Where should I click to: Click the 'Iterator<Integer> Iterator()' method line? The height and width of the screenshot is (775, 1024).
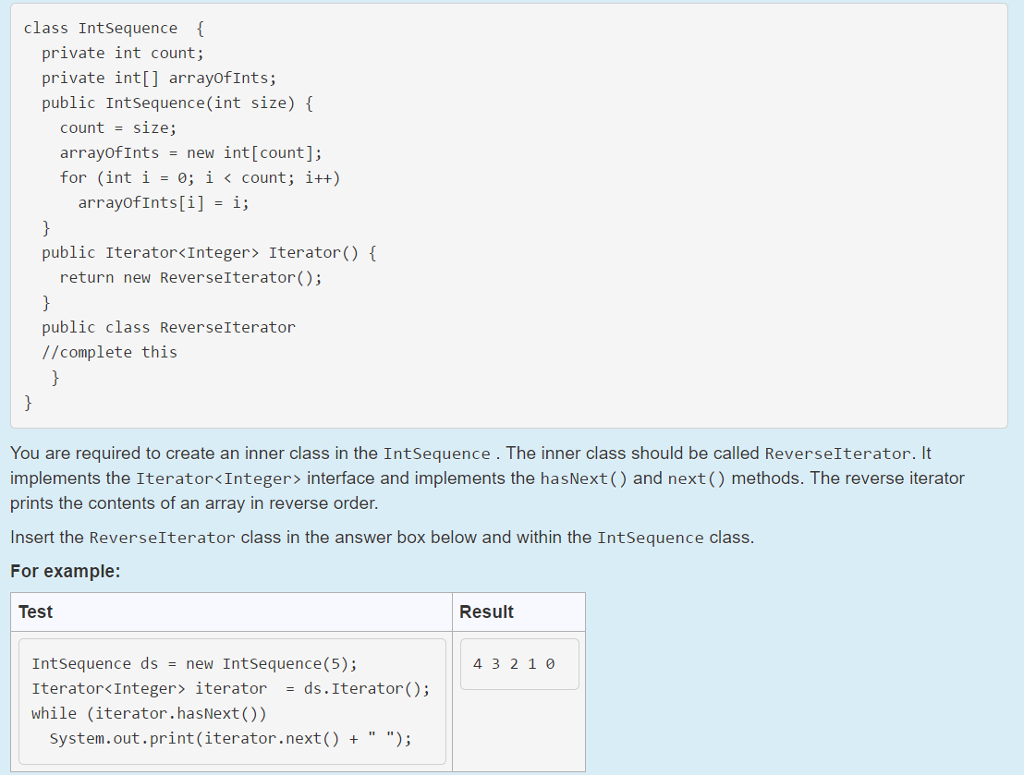tap(208, 253)
